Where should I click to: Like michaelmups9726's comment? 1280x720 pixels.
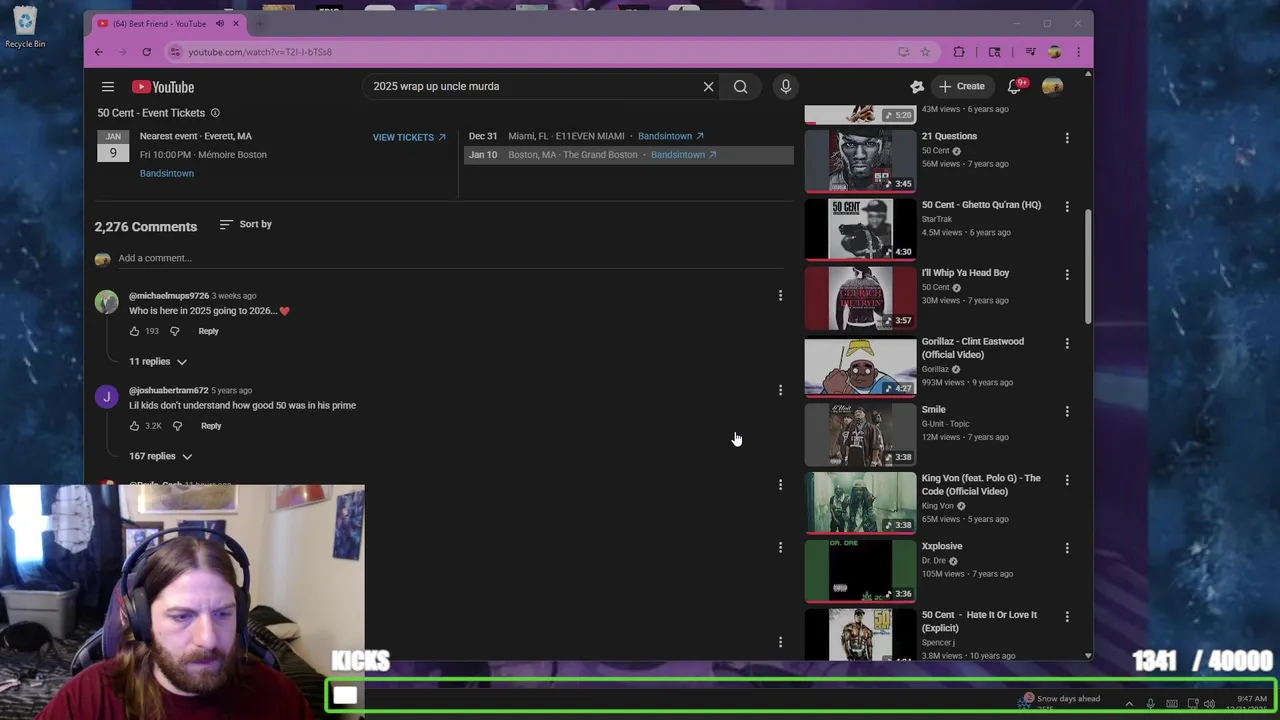click(134, 331)
